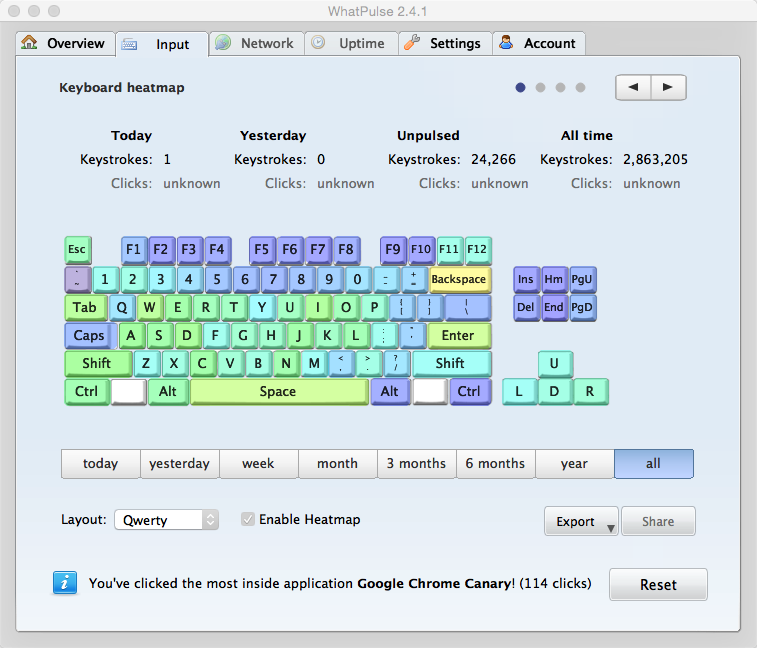
Task: Show heatmap for today
Action: 100,464
